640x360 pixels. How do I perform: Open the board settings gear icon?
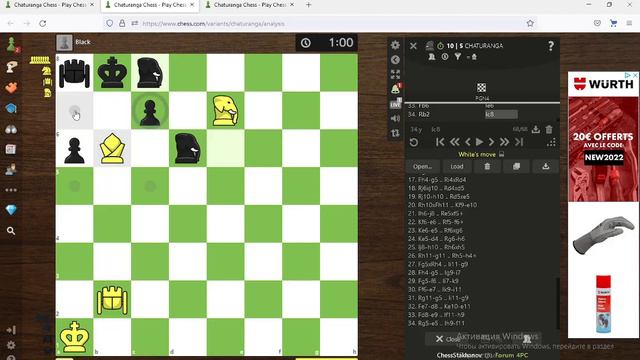pos(395,45)
